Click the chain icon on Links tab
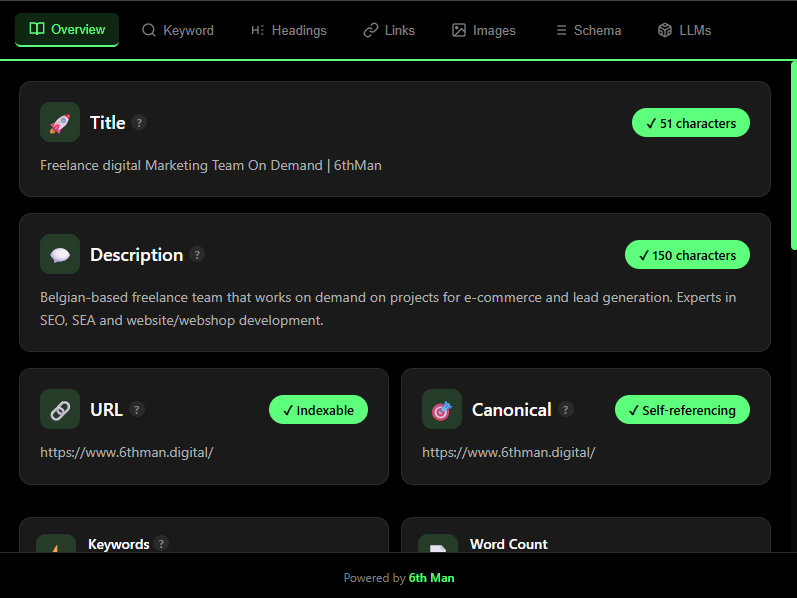 (371, 30)
